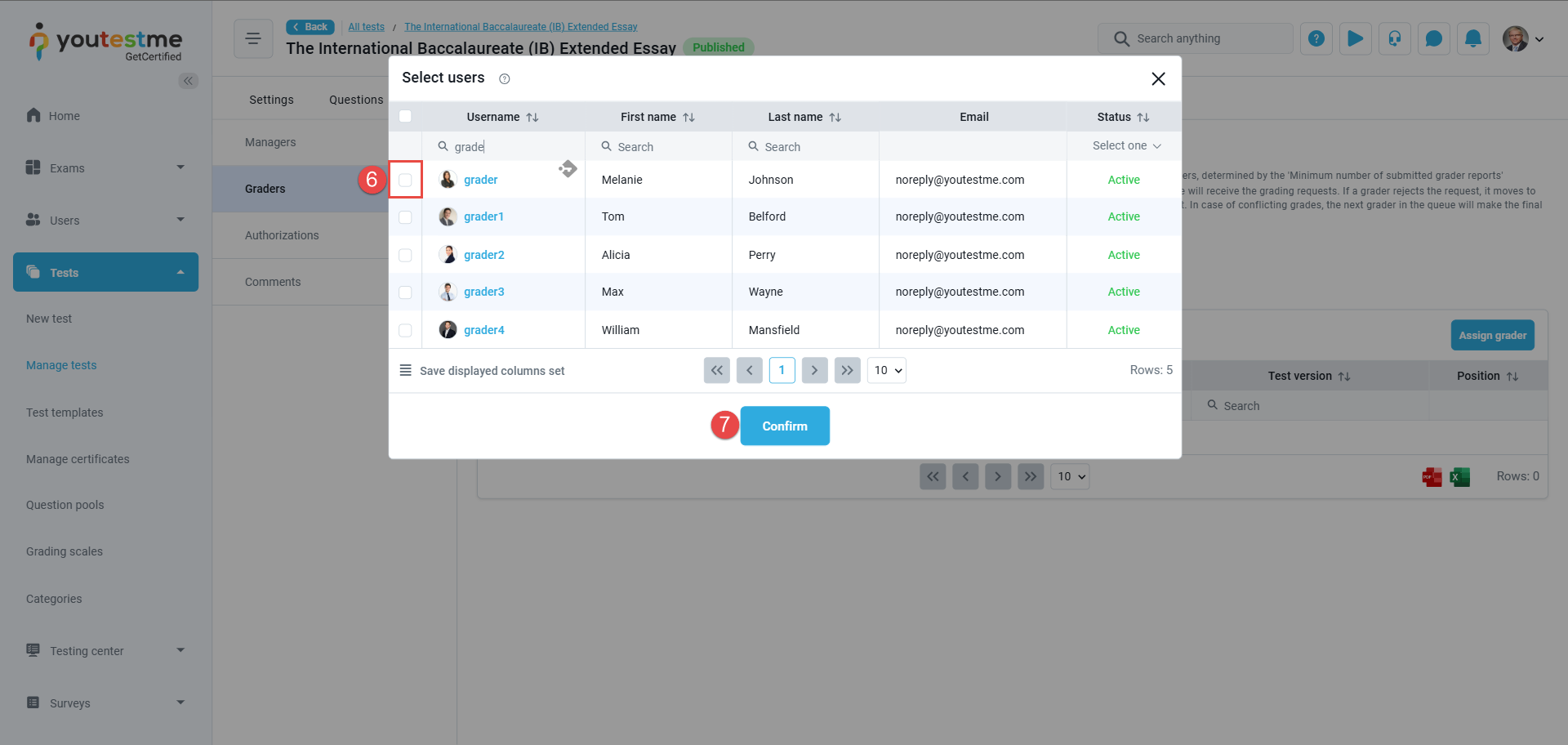Switch to the Settings tab
This screenshot has height=745, width=1568.
tap(271, 100)
